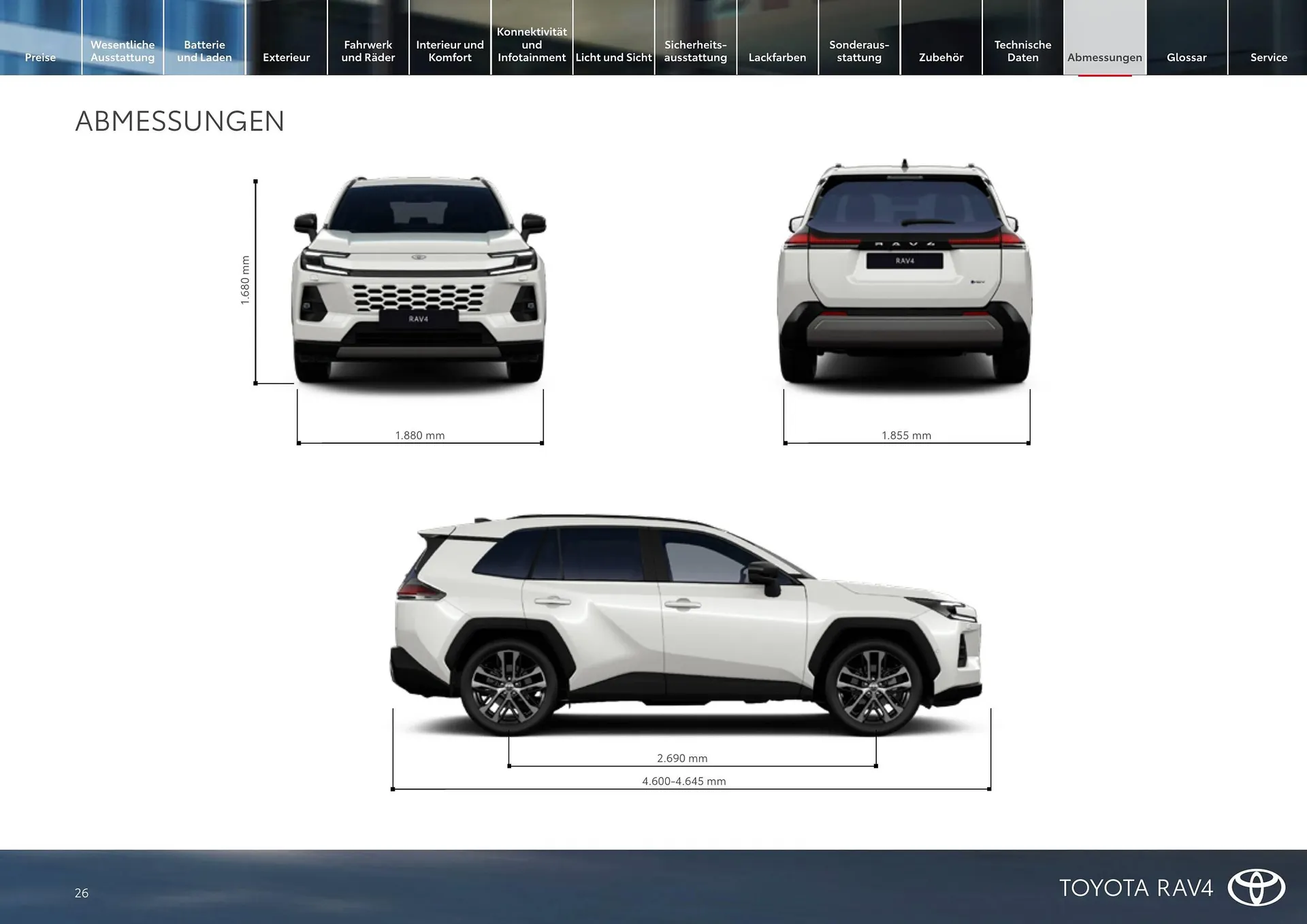Navigate to Konnektivität und Infotainment
Viewport: 1307px width, 924px height.
coord(532,45)
